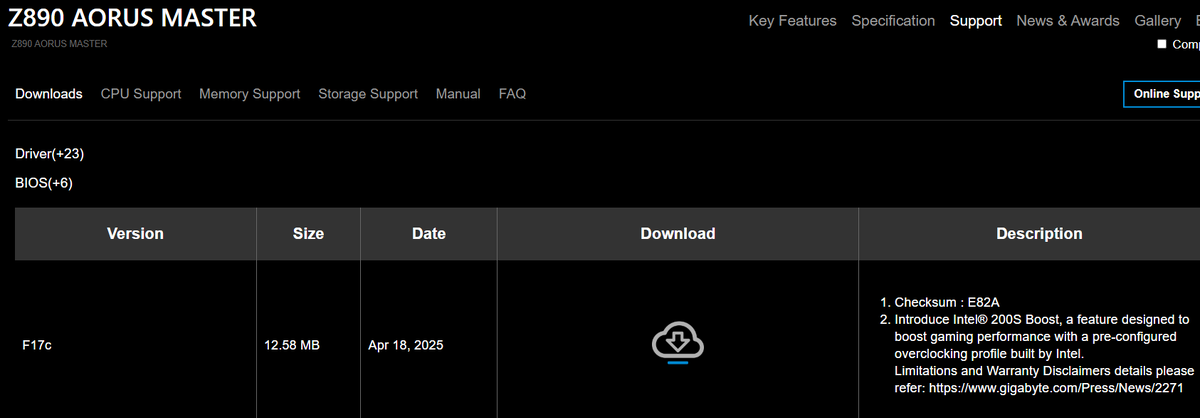
Task: Collapse the BIOS(+6) section
Action: 44,183
